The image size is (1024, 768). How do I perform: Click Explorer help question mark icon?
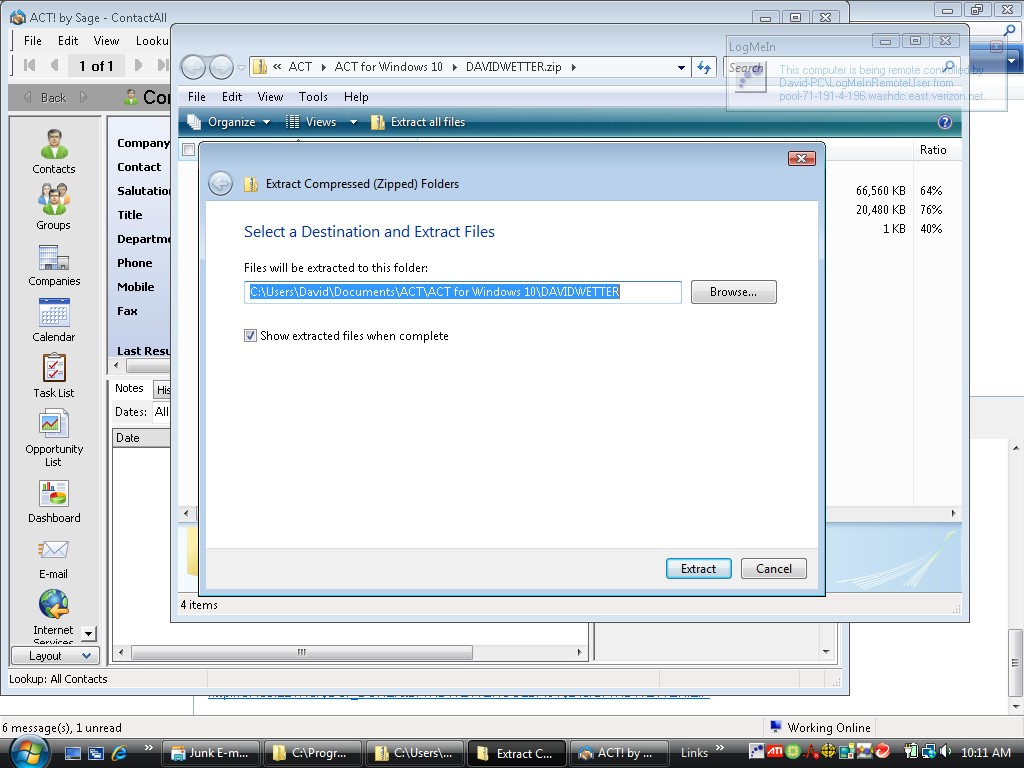coord(944,122)
